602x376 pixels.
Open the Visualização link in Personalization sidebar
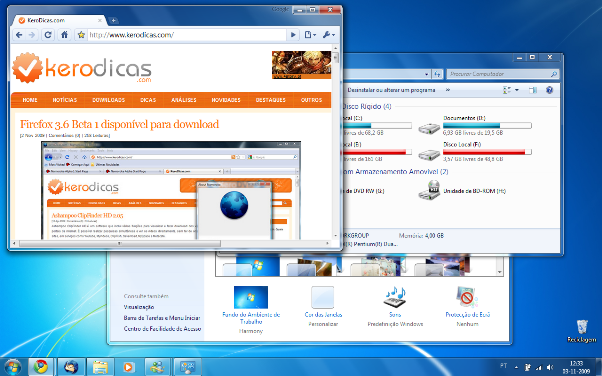click(x=139, y=307)
